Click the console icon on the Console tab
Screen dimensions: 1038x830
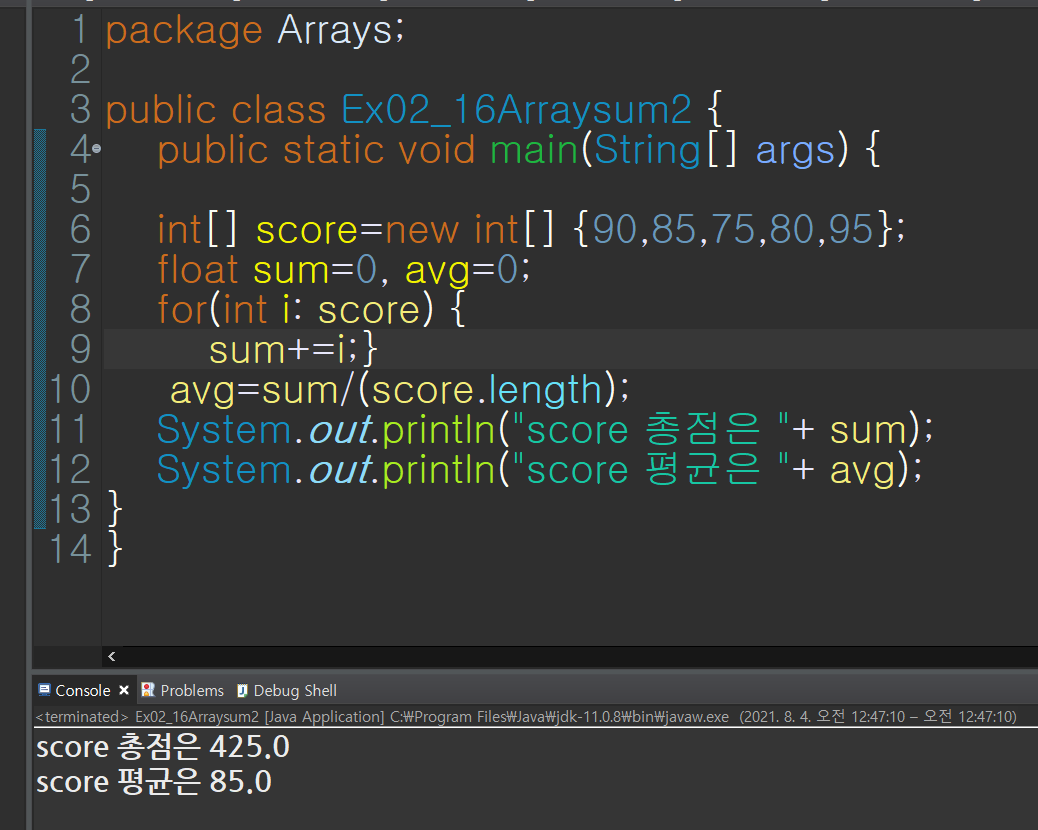point(45,690)
